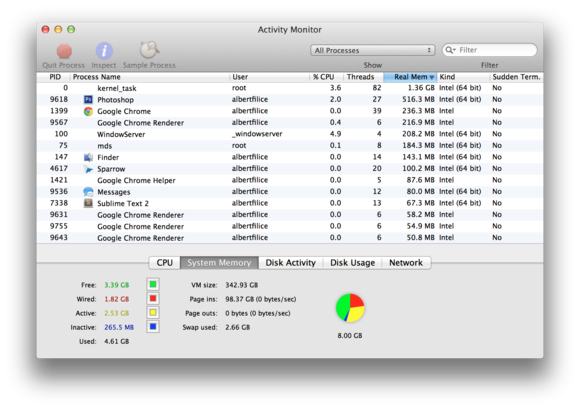Click the memory usage pie chart

[x=350, y=308]
